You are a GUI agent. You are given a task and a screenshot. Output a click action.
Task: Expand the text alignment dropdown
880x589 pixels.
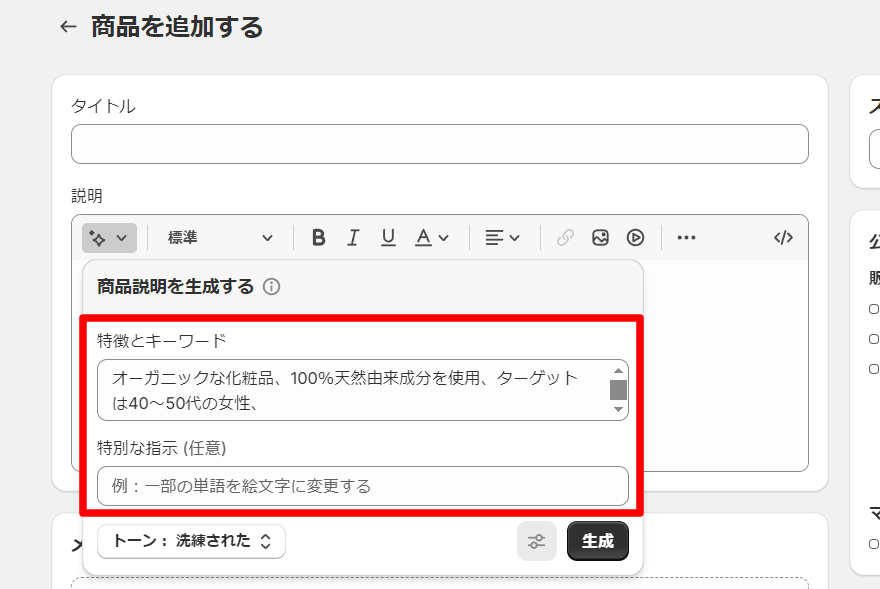point(502,238)
